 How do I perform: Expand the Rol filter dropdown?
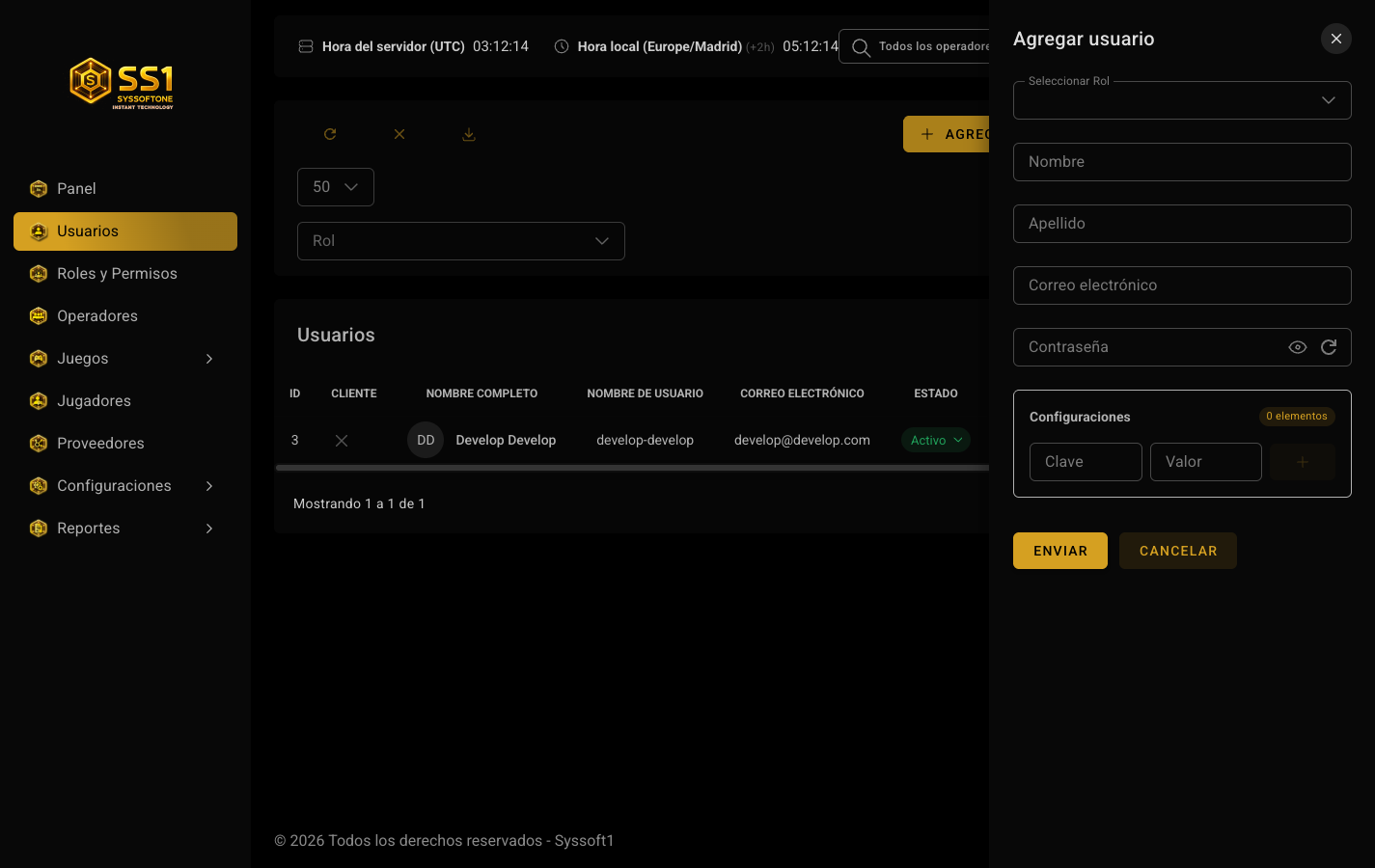[461, 241]
